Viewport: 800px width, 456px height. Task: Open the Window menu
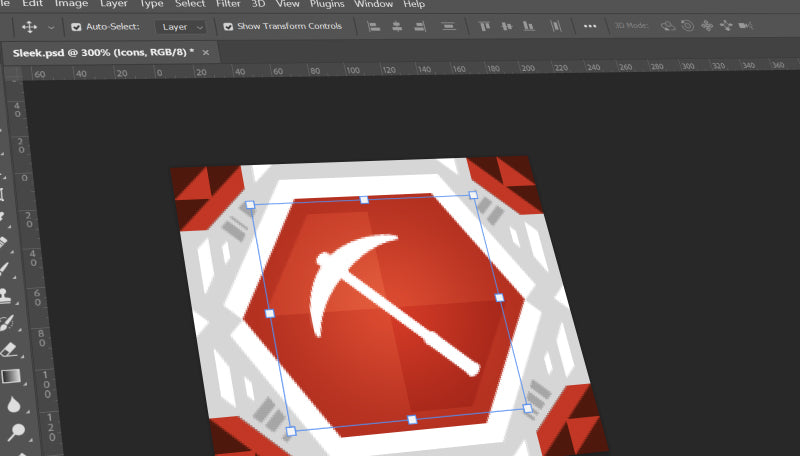coord(374,4)
